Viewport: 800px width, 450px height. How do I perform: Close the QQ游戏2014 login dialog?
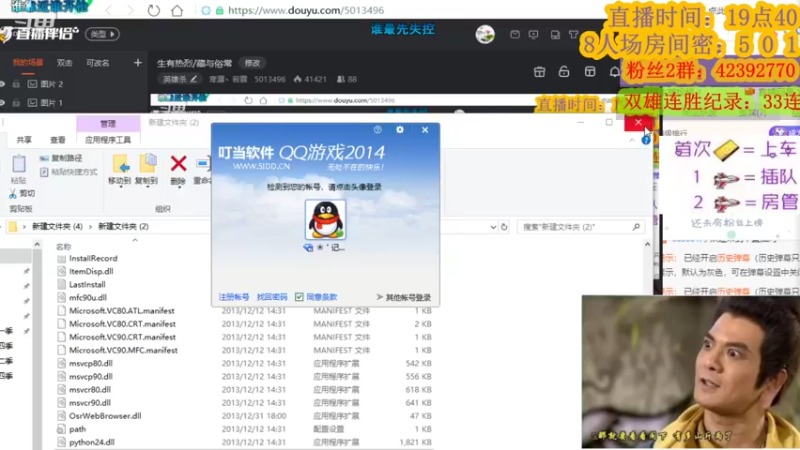pyautogui.click(x=425, y=130)
